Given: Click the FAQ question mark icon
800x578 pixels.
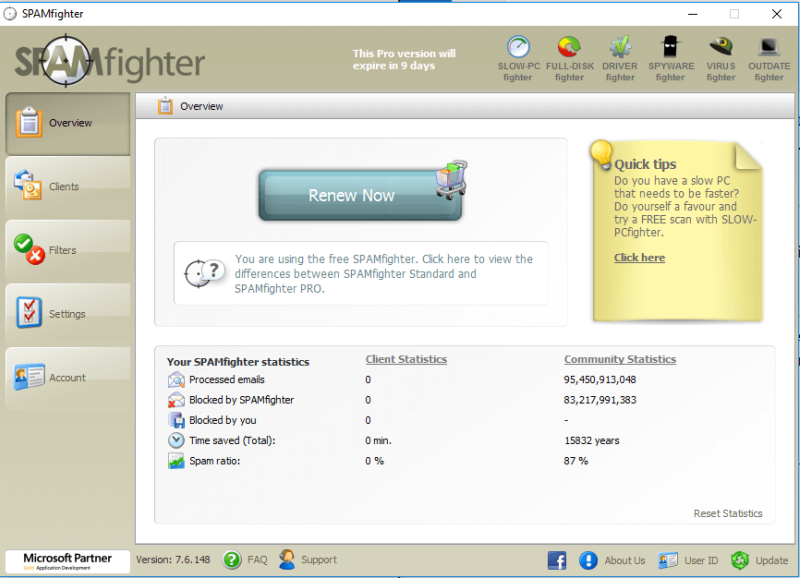Looking at the screenshot, I should click(232, 560).
